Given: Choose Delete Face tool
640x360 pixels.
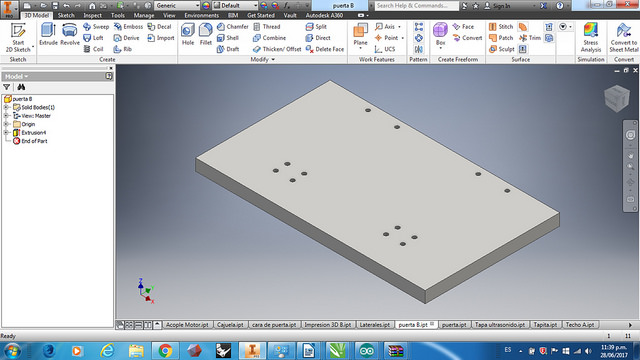Looking at the screenshot, I should pos(324,49).
